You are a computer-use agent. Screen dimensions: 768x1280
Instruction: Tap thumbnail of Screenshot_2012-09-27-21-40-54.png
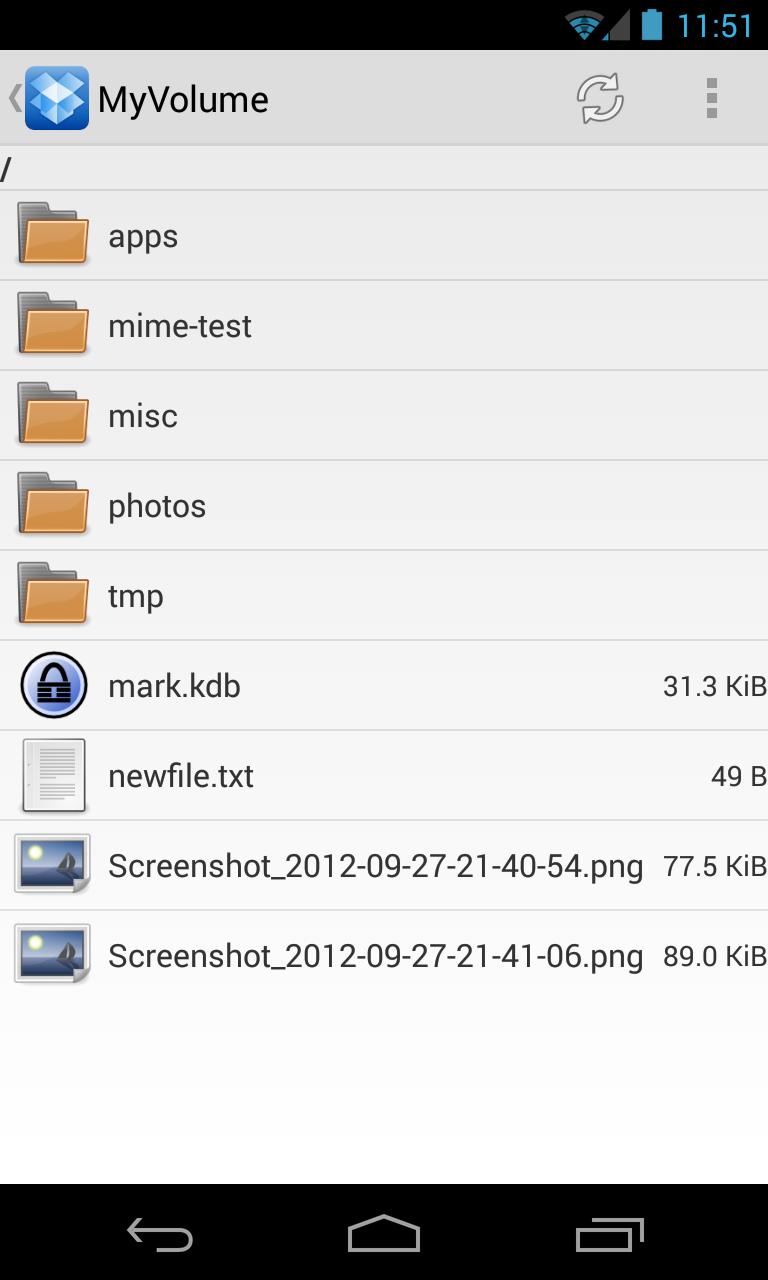(53, 865)
